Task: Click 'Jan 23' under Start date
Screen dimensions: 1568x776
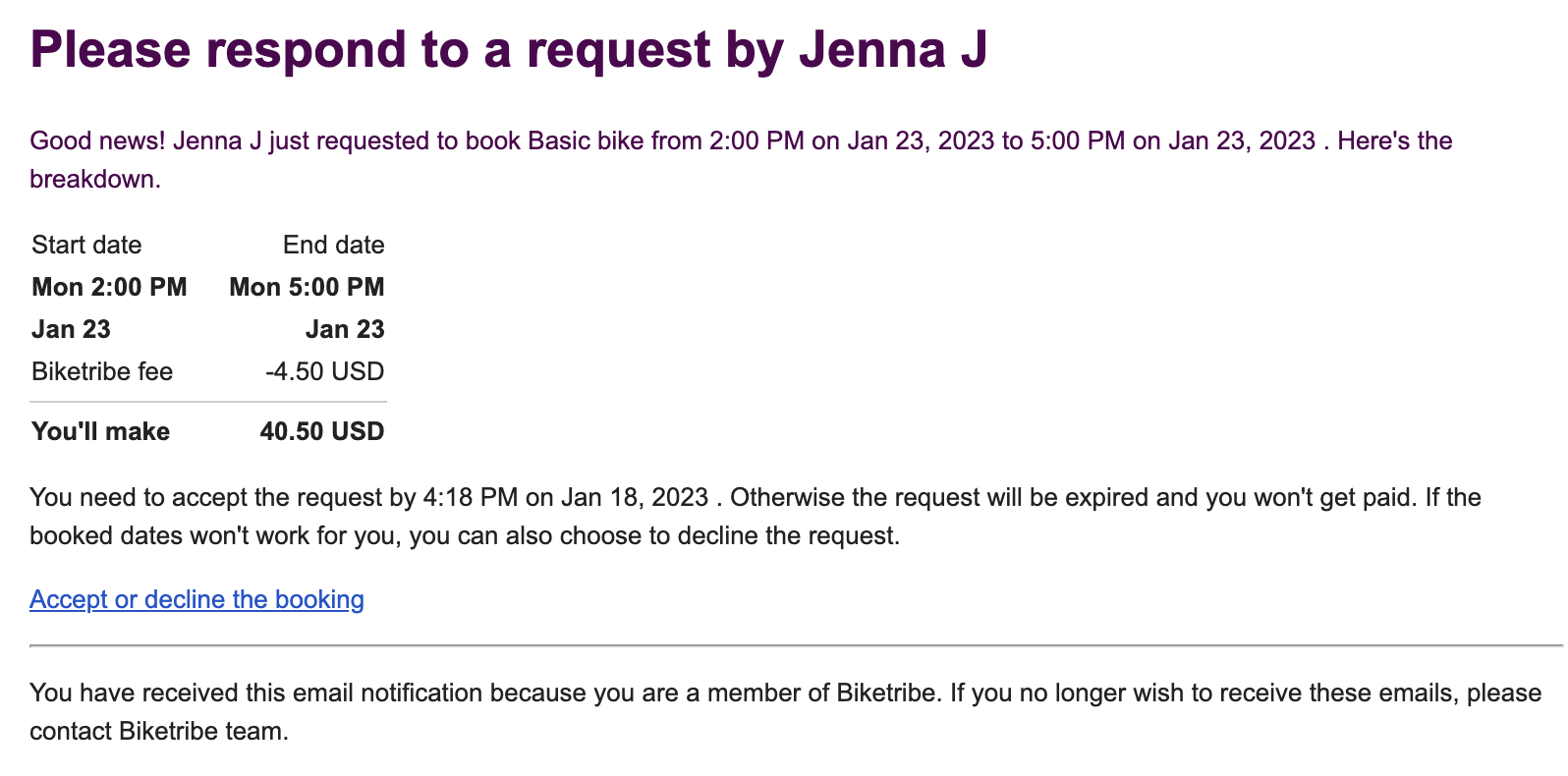Action: click(x=71, y=329)
